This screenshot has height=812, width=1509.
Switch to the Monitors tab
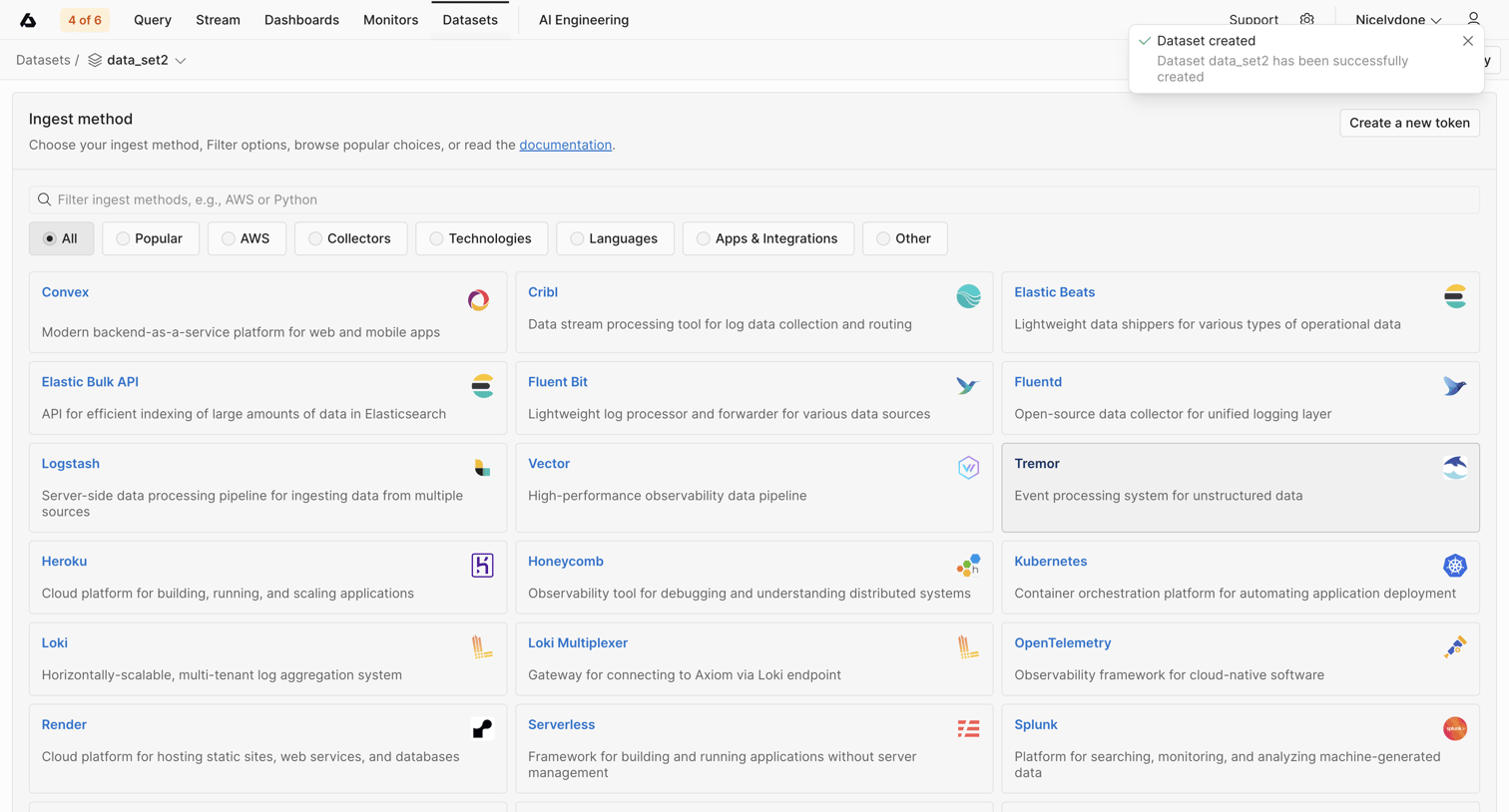[390, 20]
